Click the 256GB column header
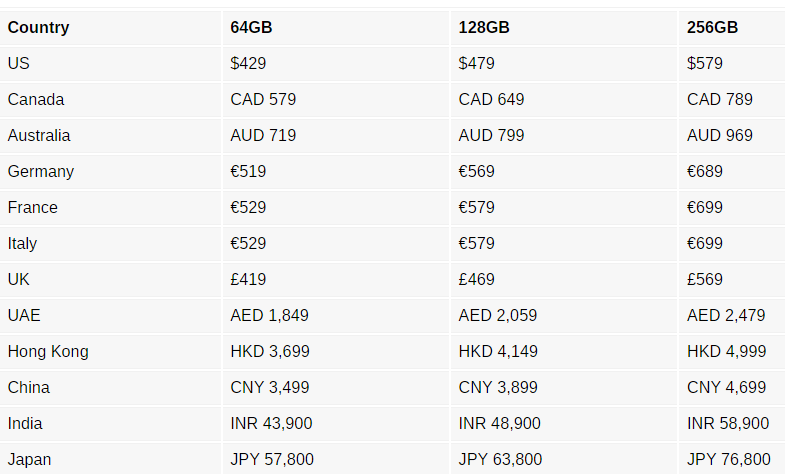The width and height of the screenshot is (785, 474). pos(712,28)
